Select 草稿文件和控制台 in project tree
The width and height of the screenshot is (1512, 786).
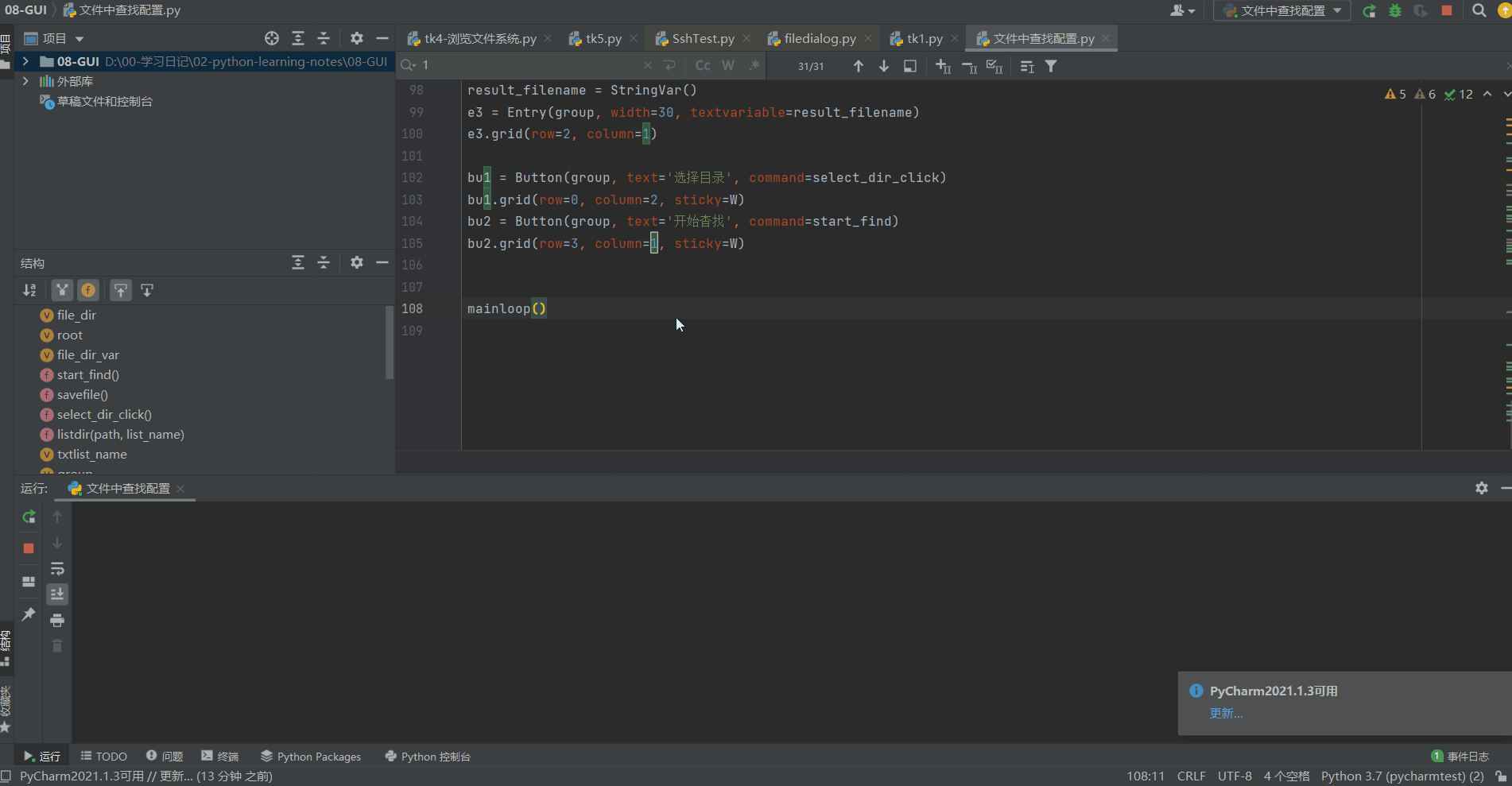coord(104,101)
